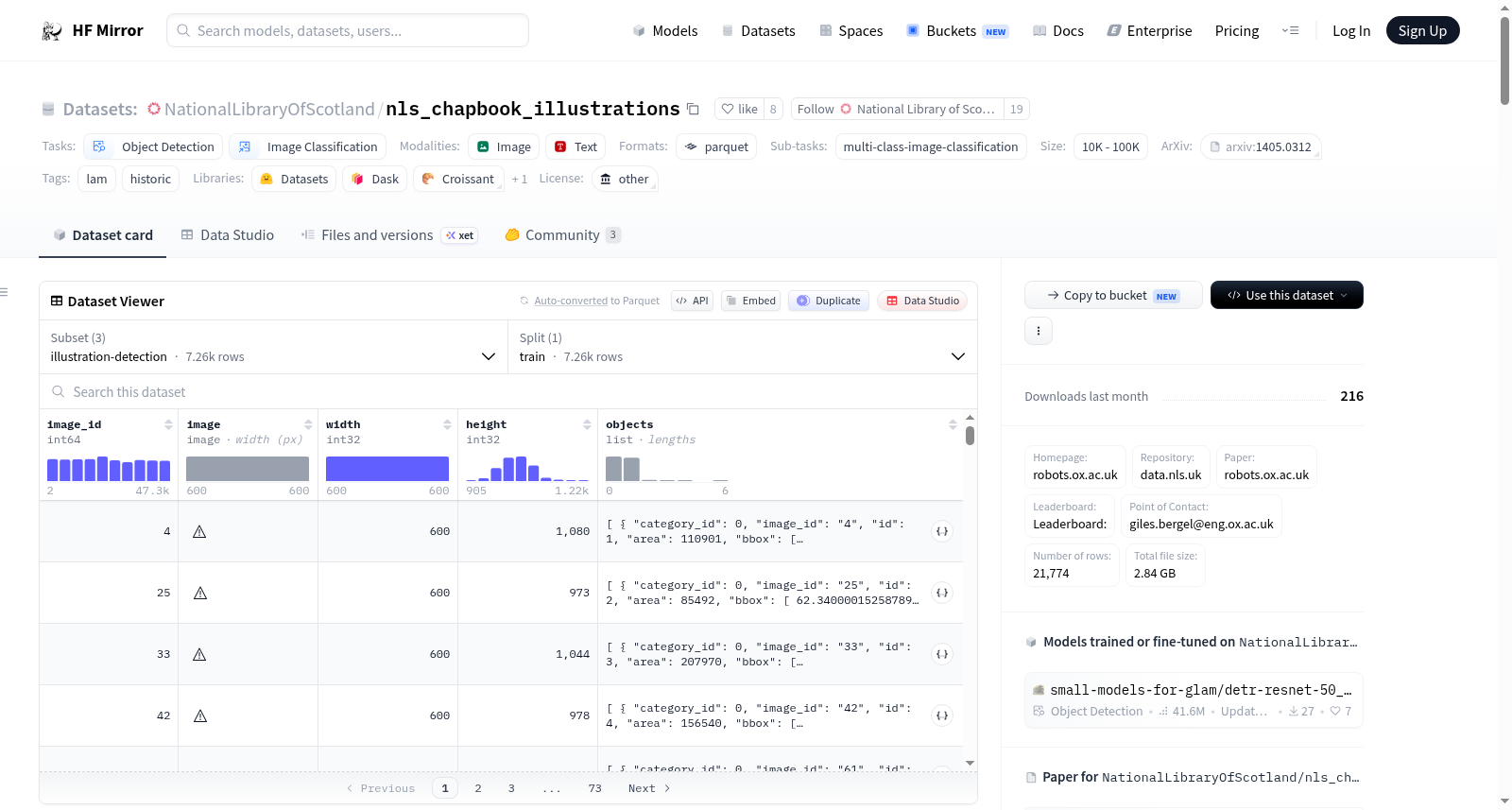Screen dimensions: 1512x810
Task: Click the Embed button
Action: (750, 301)
